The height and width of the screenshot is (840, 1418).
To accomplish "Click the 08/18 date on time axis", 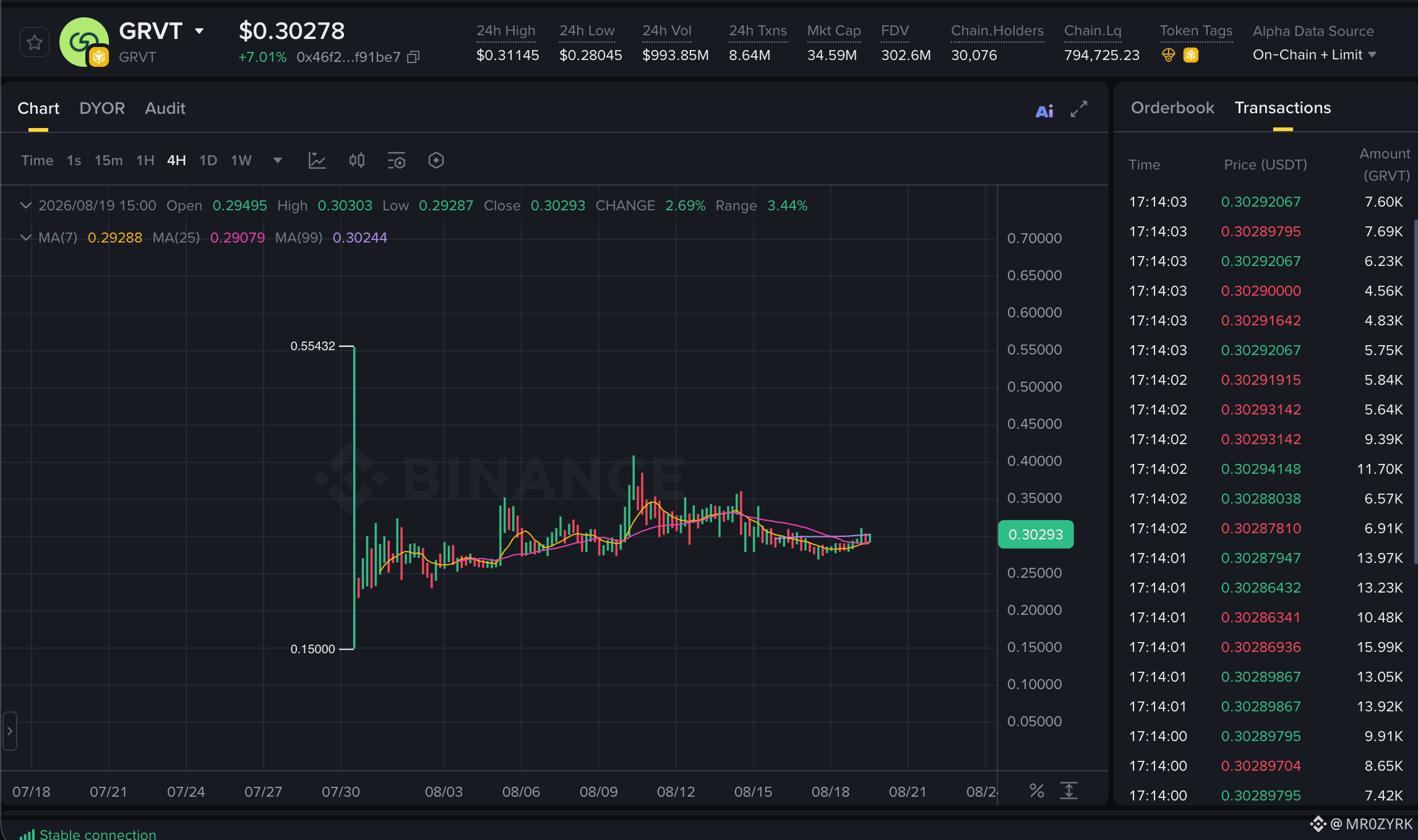I will pyautogui.click(x=830, y=792).
